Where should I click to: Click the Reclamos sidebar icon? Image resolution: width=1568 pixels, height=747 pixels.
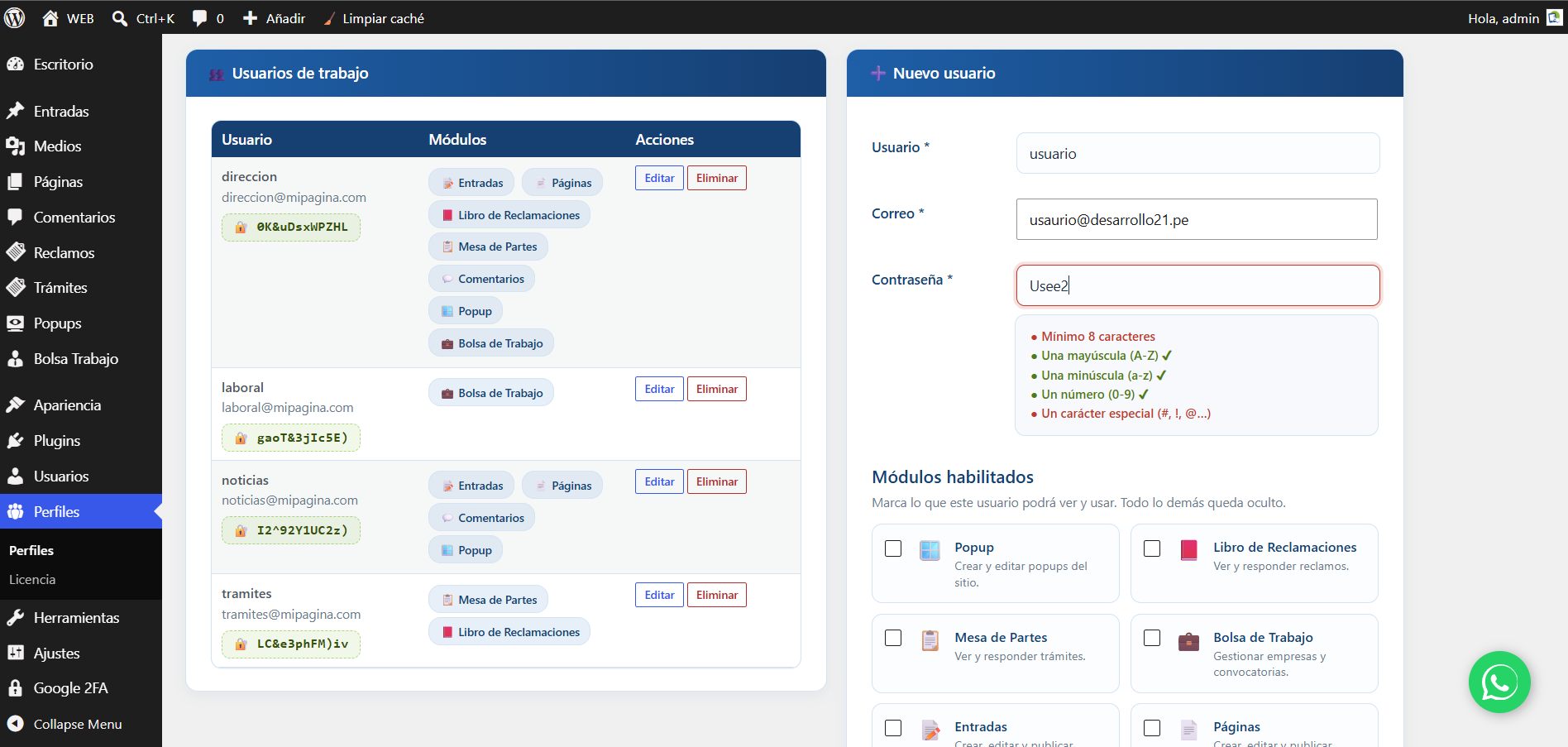pos(16,252)
